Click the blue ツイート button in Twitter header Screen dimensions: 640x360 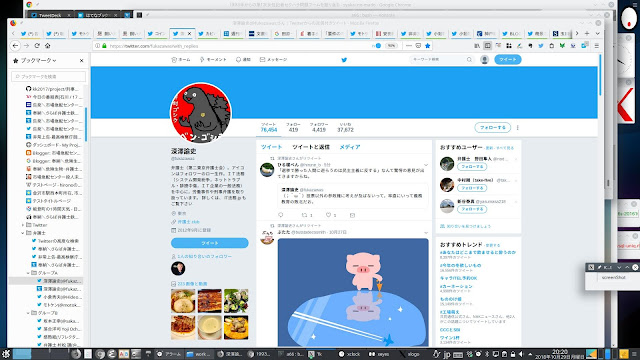(x=508, y=60)
